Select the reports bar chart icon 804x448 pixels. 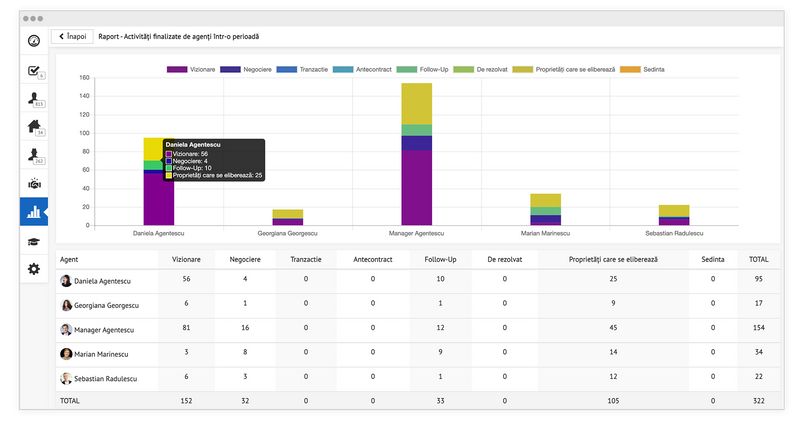click(x=34, y=212)
